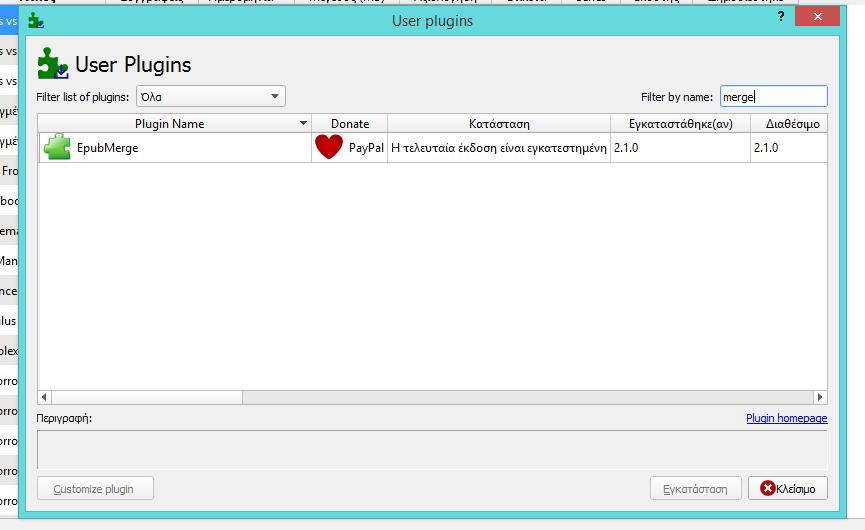The height and width of the screenshot is (530, 865).
Task: Click the Διαθέσιμο column header
Action: coord(789,124)
